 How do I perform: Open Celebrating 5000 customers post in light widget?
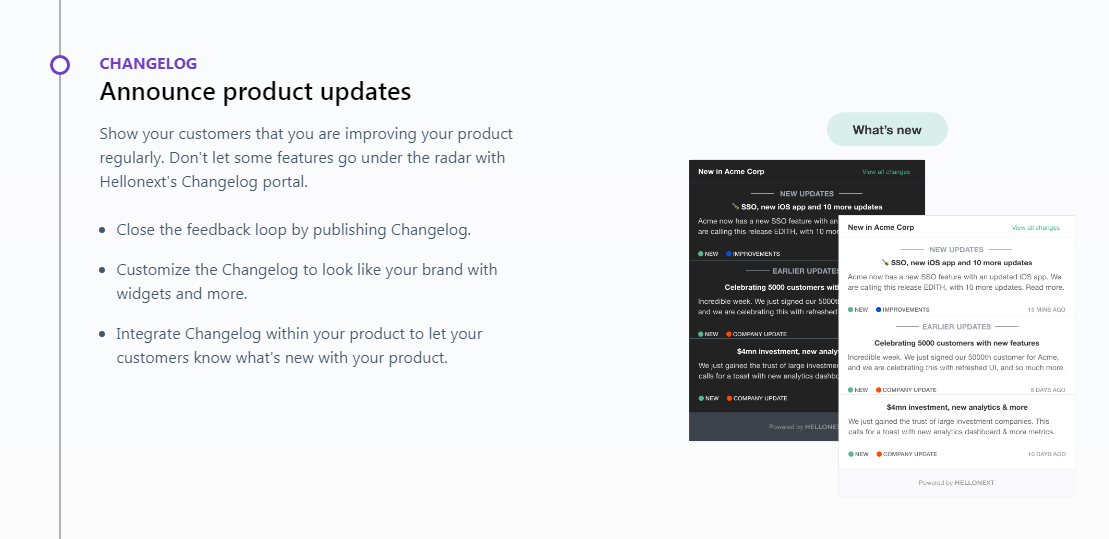coord(956,343)
